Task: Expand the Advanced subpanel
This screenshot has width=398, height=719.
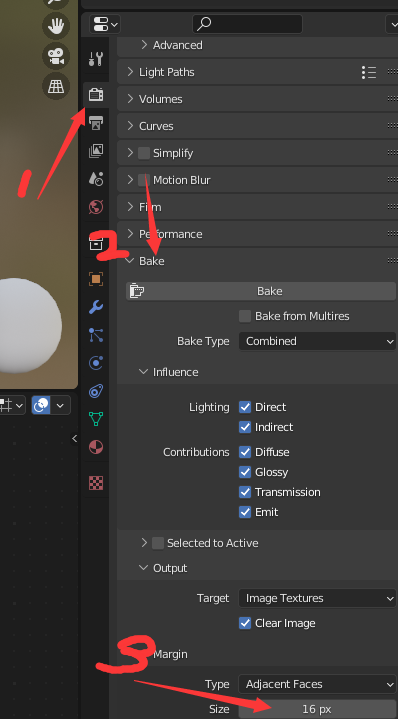Action: pyautogui.click(x=144, y=45)
